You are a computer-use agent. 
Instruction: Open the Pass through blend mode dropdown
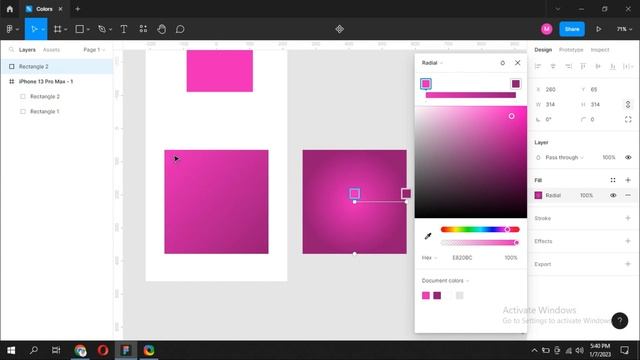click(564, 157)
